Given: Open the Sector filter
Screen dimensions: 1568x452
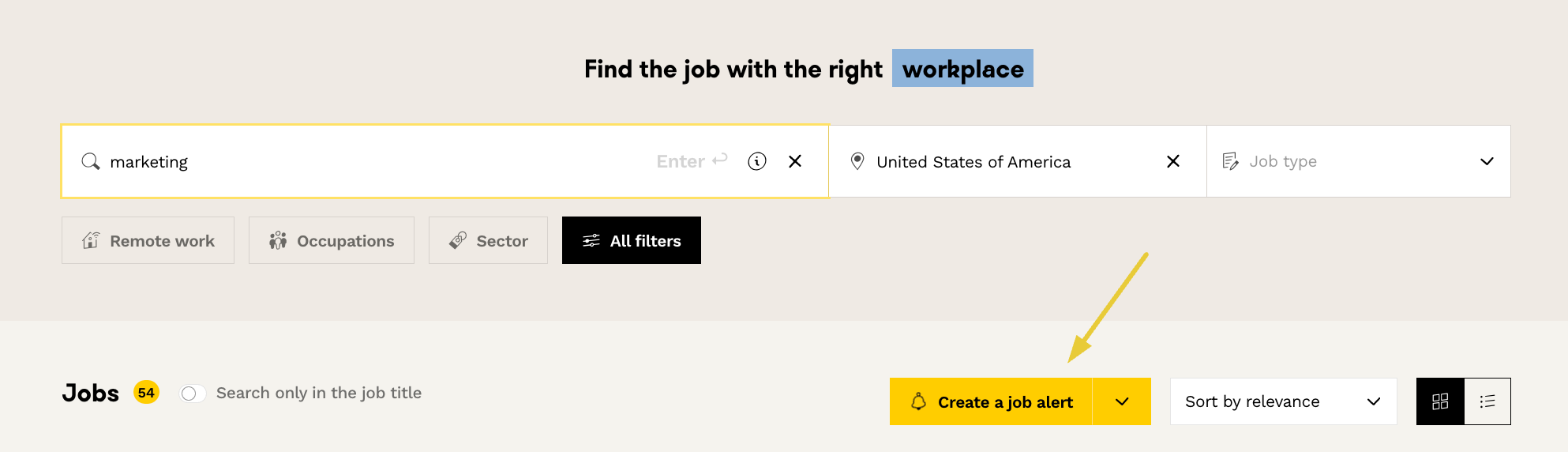Looking at the screenshot, I should [488, 240].
